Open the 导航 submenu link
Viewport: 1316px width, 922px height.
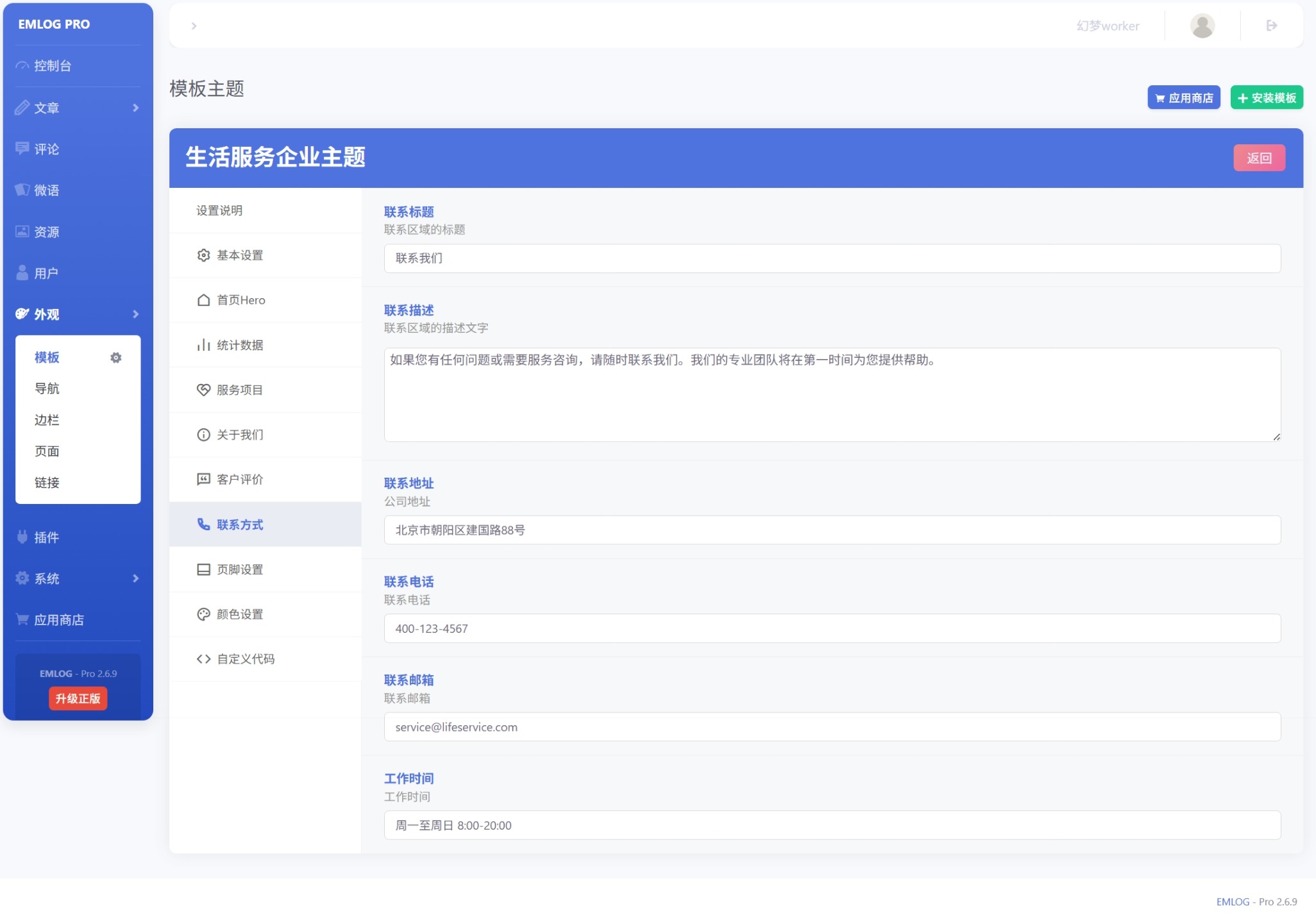[47, 389]
